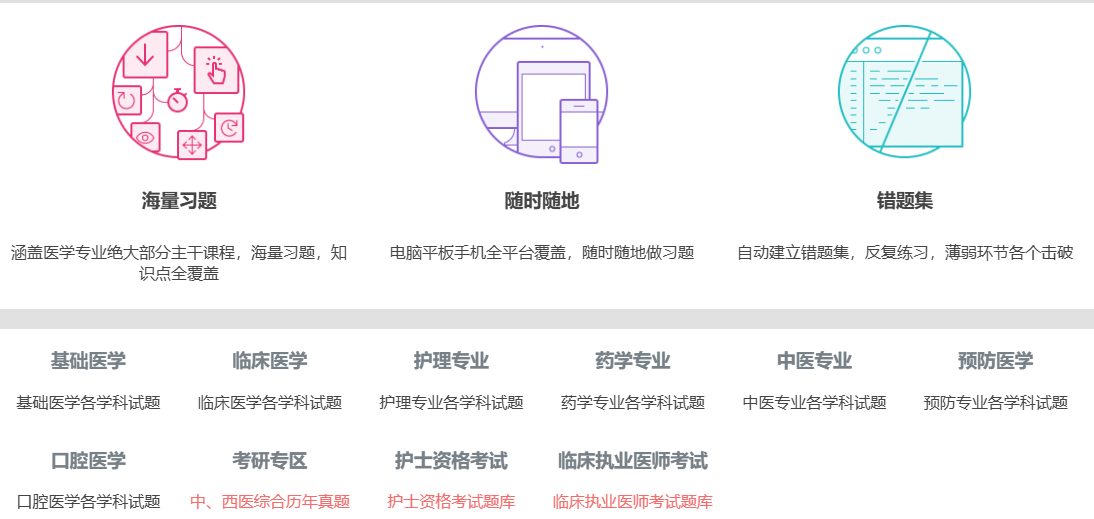Go to 基础医学各学科试题 link
Image resolution: width=1094 pixels, height=519 pixels.
coord(89,403)
